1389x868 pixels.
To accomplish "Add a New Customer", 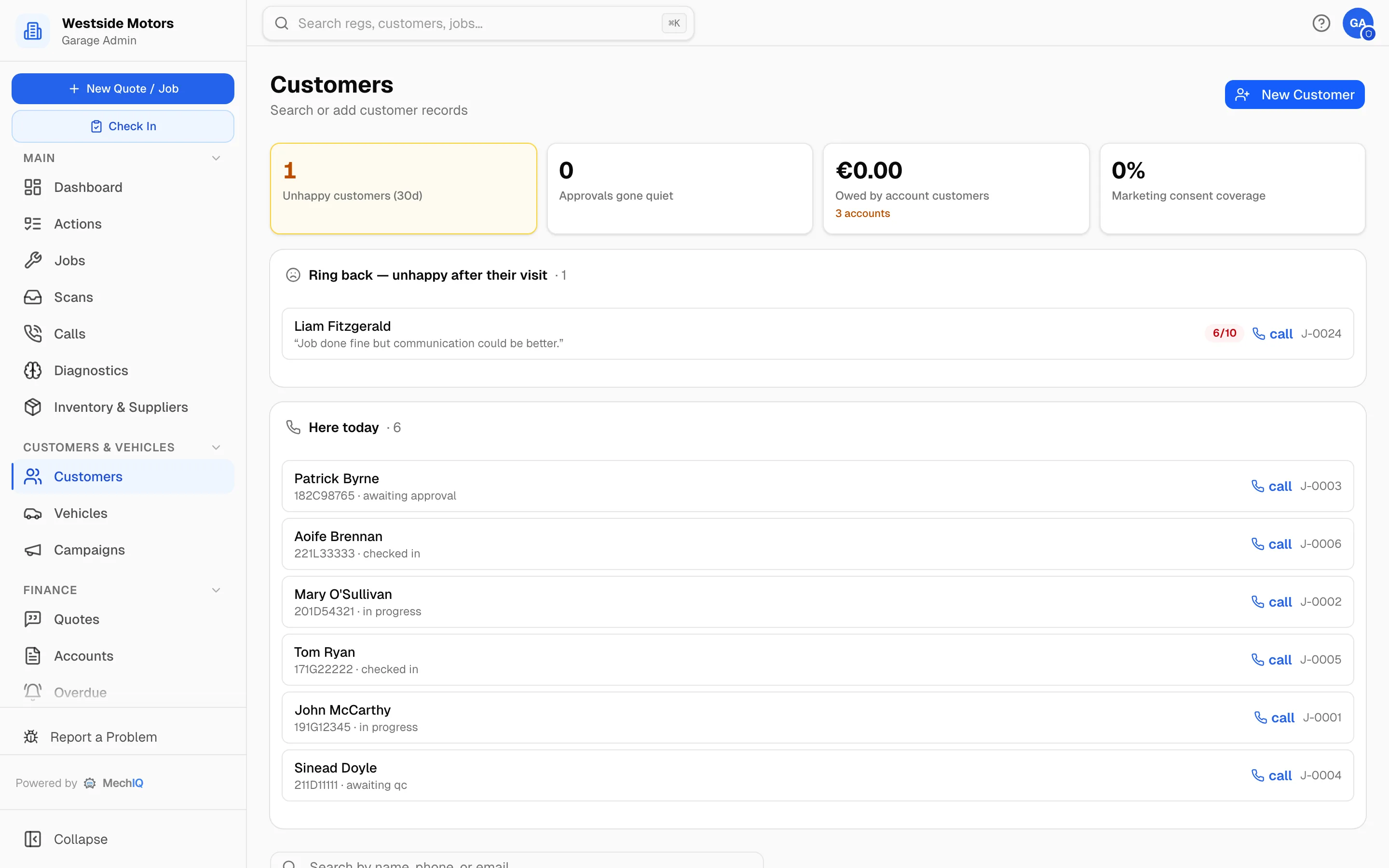I will point(1294,95).
